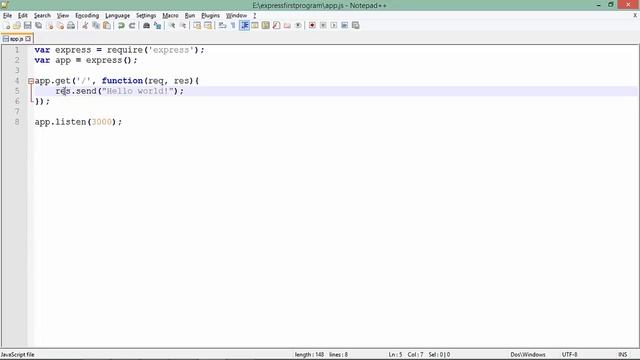
Task: Open the Plugins menu
Action: (x=210, y=16)
